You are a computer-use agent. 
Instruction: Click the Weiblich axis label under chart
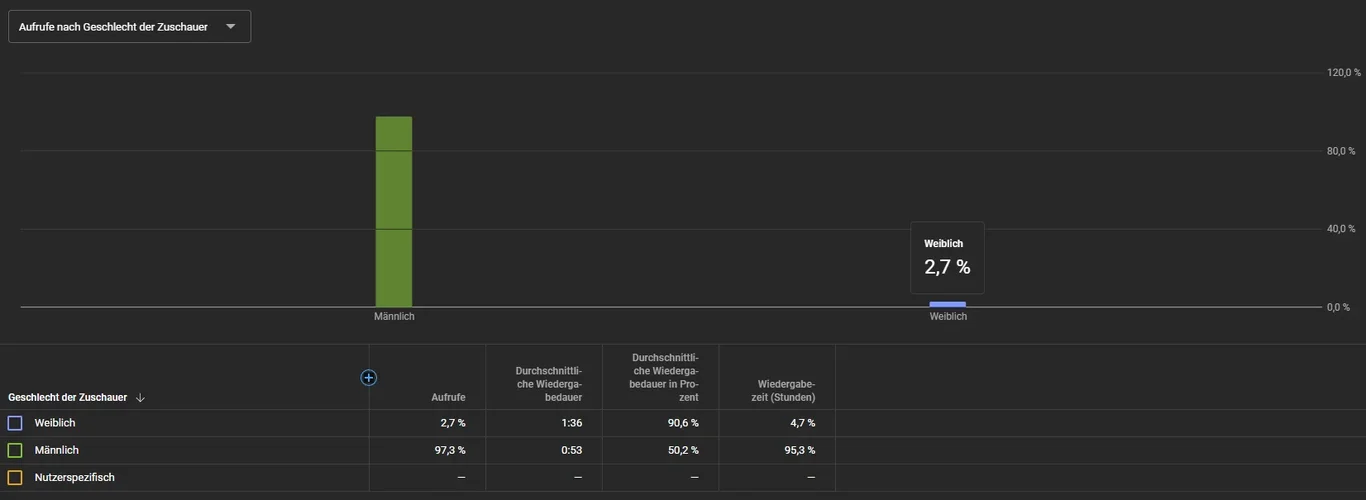948,317
